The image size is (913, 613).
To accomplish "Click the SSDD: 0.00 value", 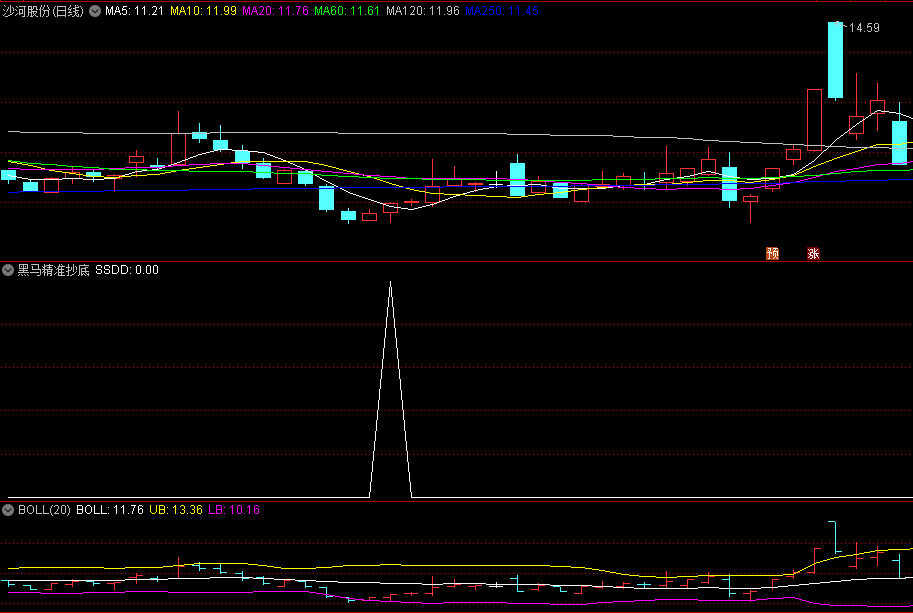I will coord(127,270).
